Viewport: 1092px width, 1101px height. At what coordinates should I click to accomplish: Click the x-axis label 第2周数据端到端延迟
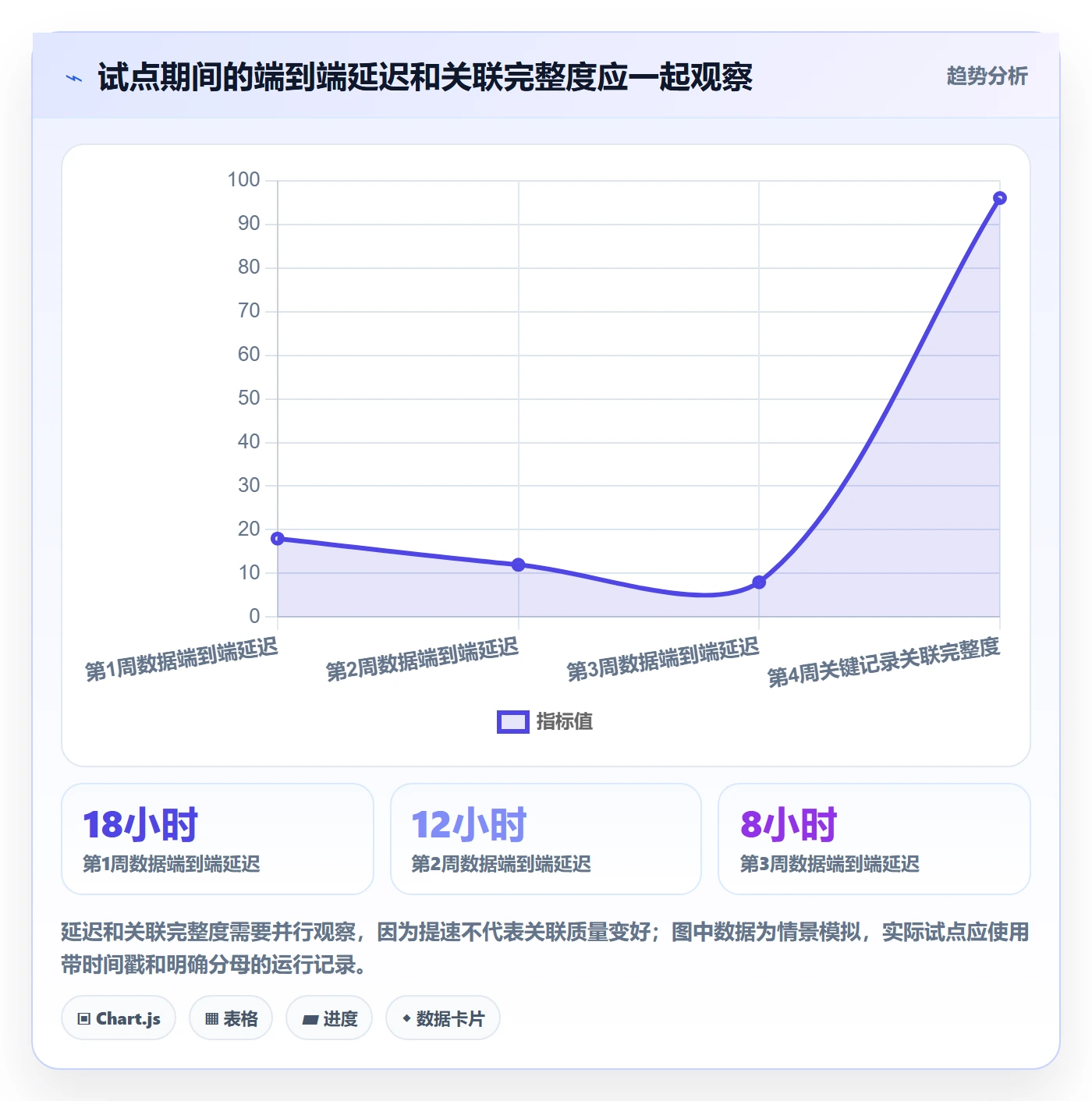[x=422, y=660]
